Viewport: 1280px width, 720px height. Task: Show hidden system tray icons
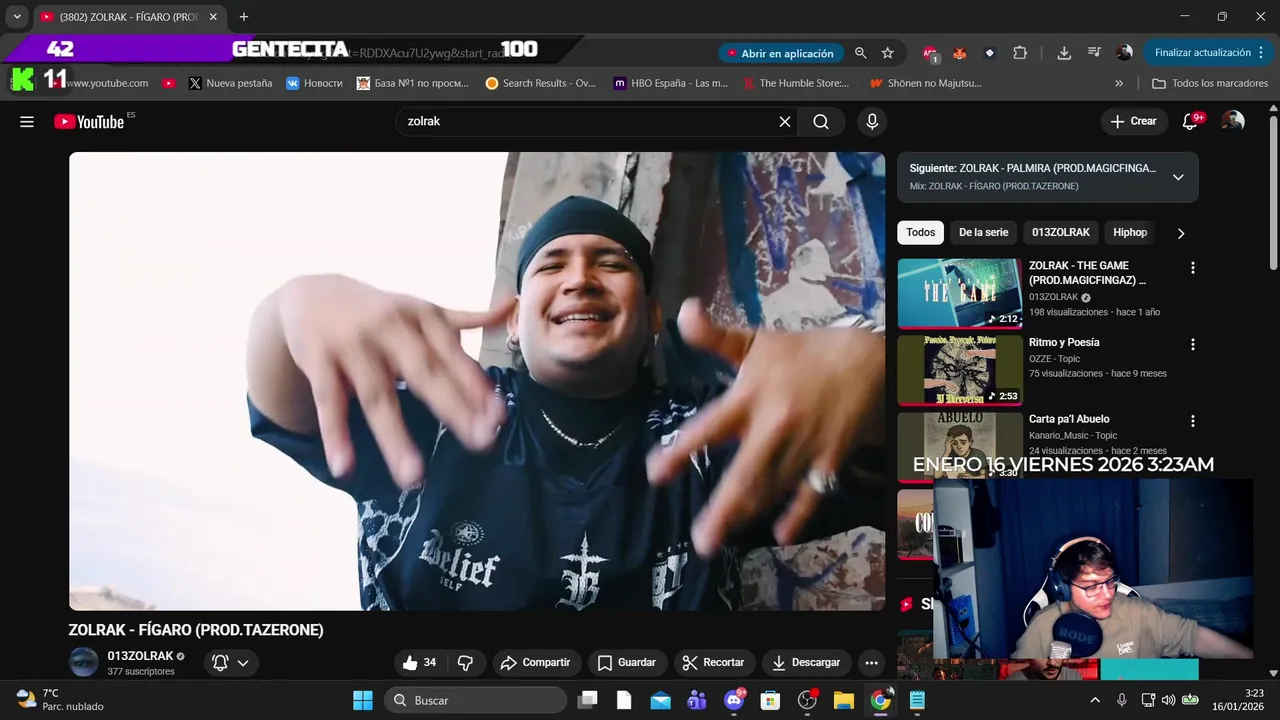point(1095,700)
